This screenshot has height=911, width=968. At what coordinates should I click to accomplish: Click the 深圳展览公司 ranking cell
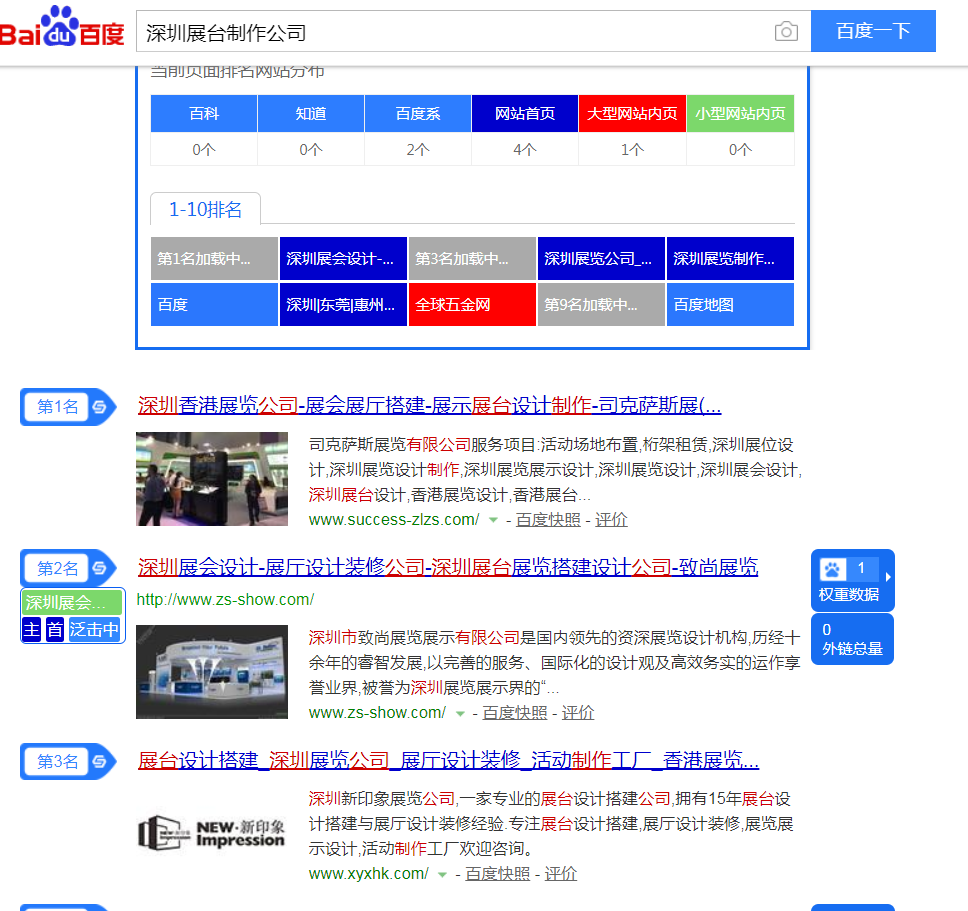[601, 259]
